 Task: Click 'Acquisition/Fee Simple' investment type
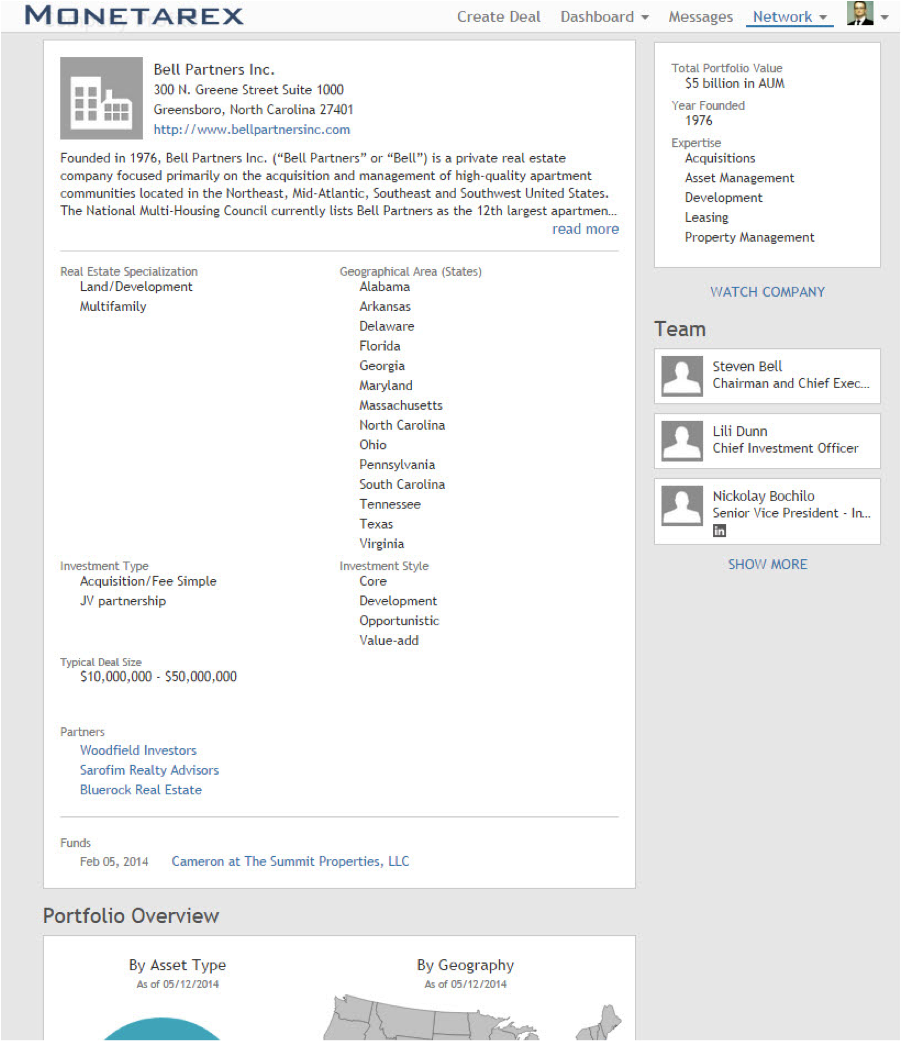(148, 581)
